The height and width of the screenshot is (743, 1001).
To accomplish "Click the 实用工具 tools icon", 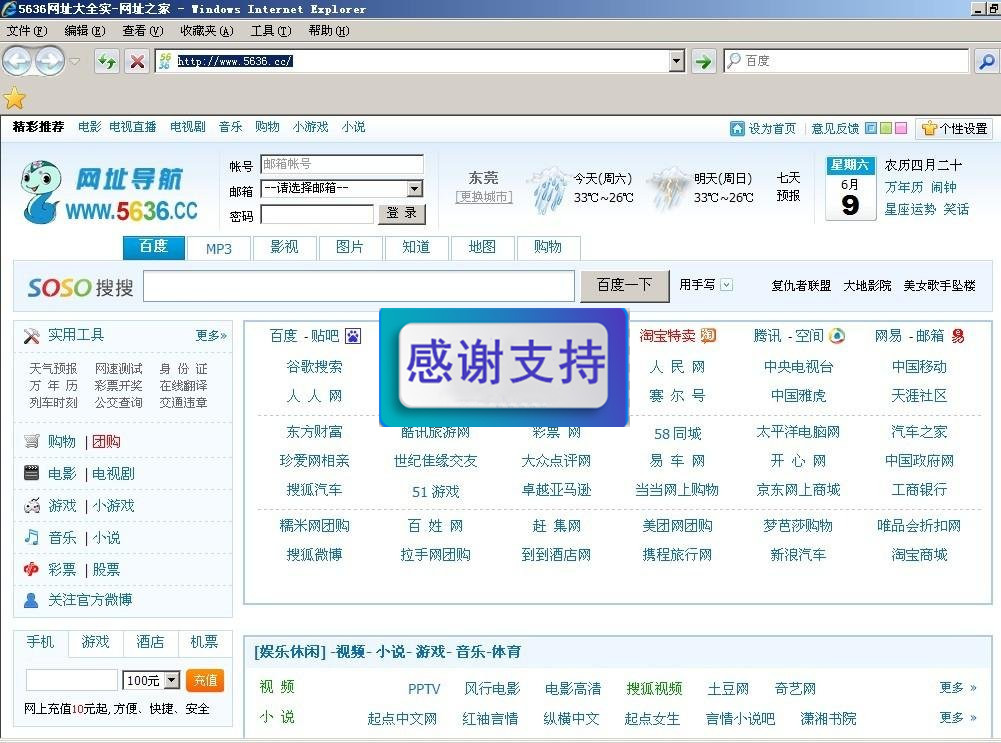I will (31, 336).
